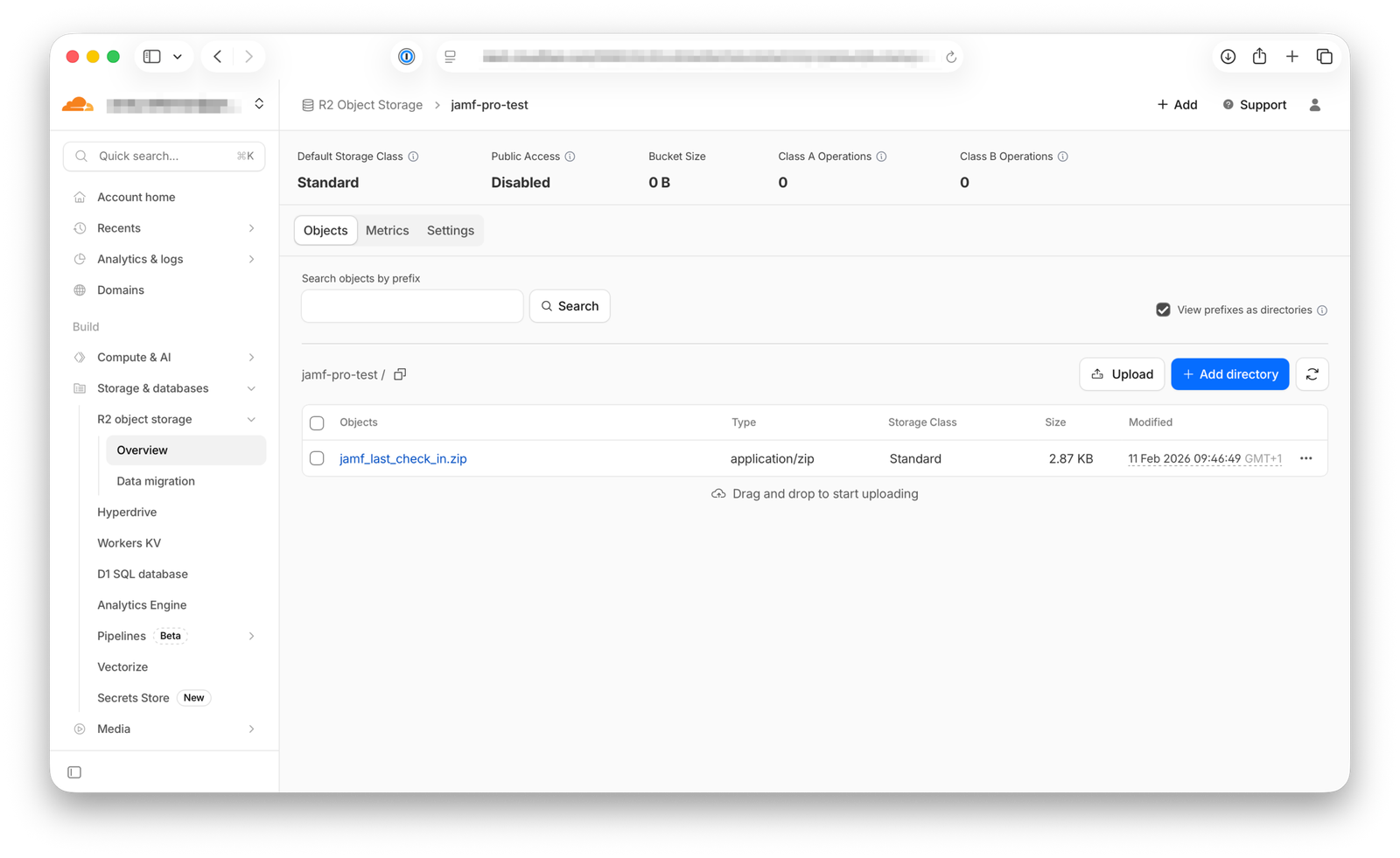
Task: Click the Public Access info icon
Action: tap(570, 157)
